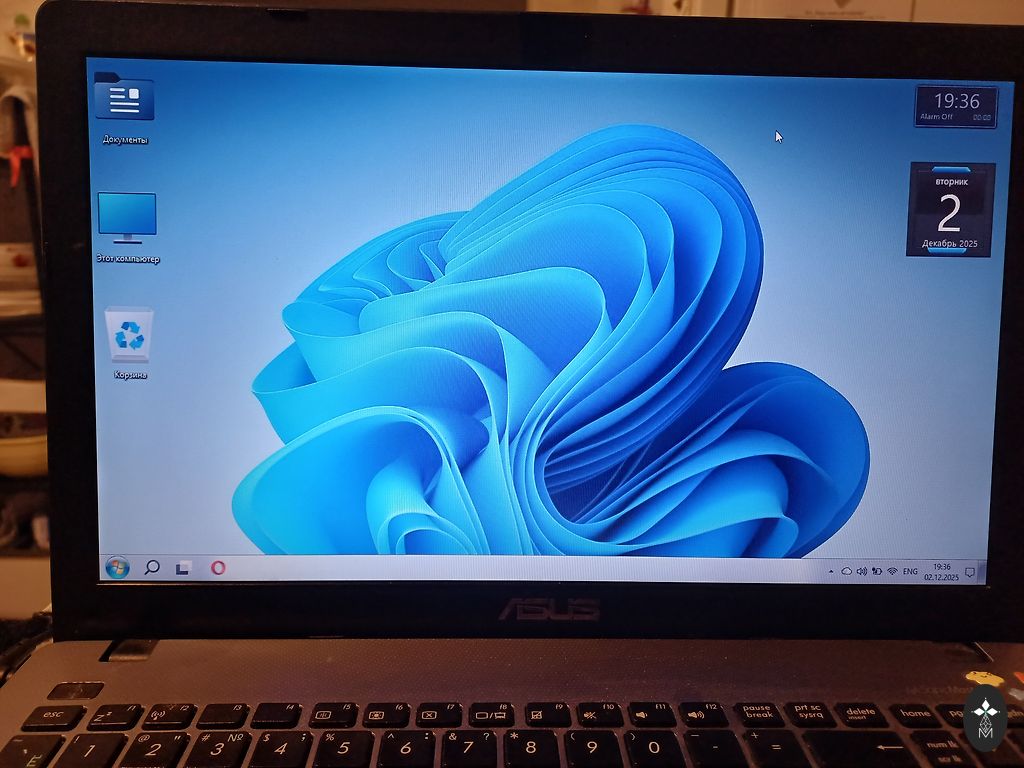Open the Документы desktop folder
The width and height of the screenshot is (1024, 768).
124,100
